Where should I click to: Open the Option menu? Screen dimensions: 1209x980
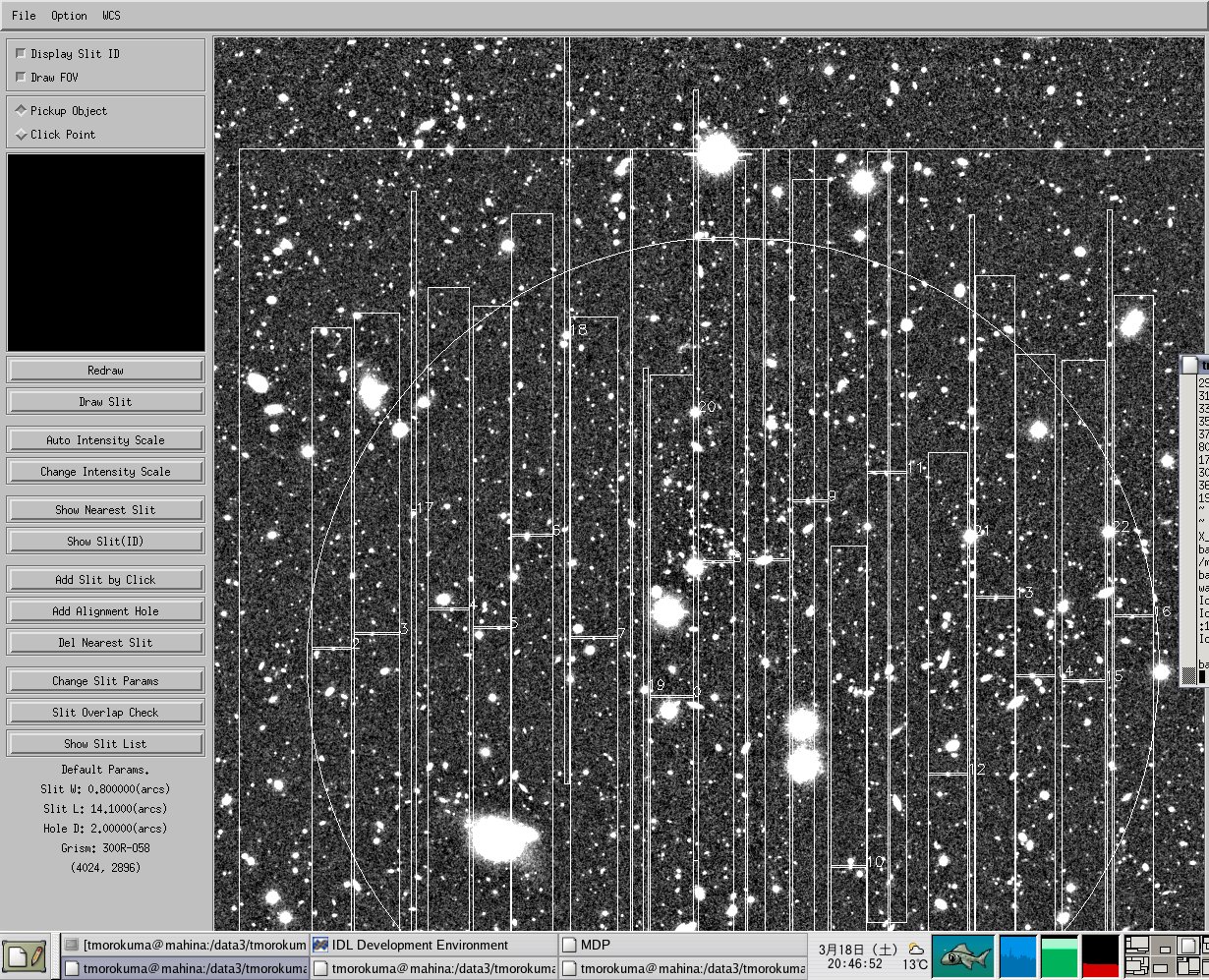pos(69,16)
